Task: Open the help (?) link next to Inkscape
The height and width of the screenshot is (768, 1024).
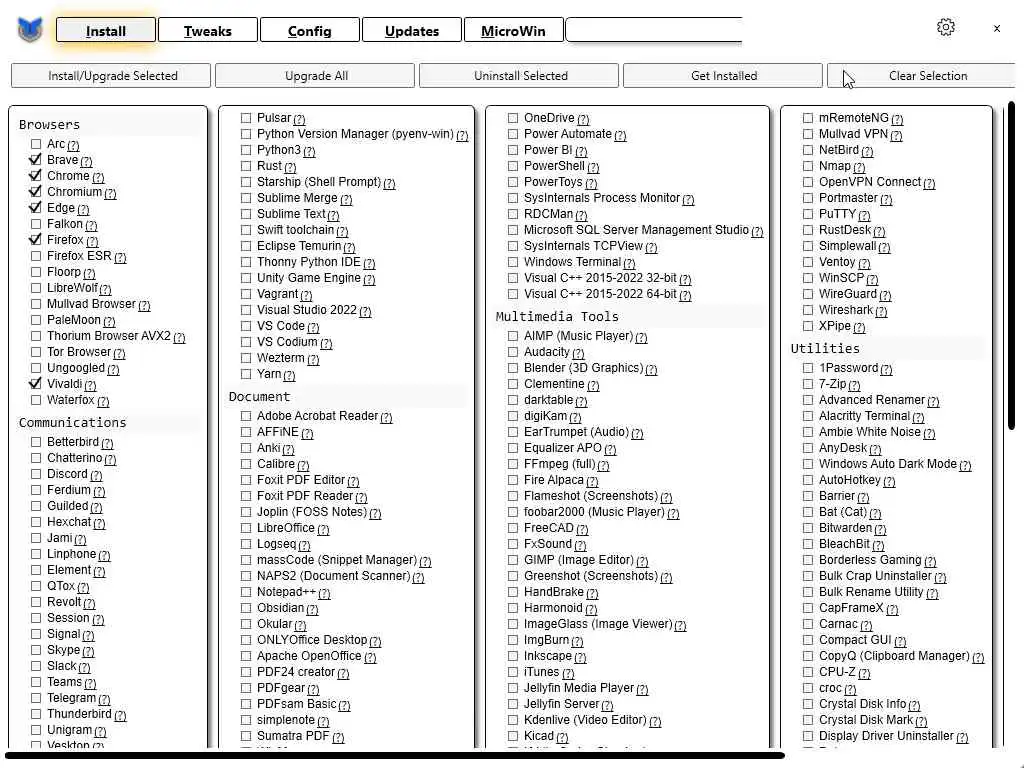Action: coord(581,658)
